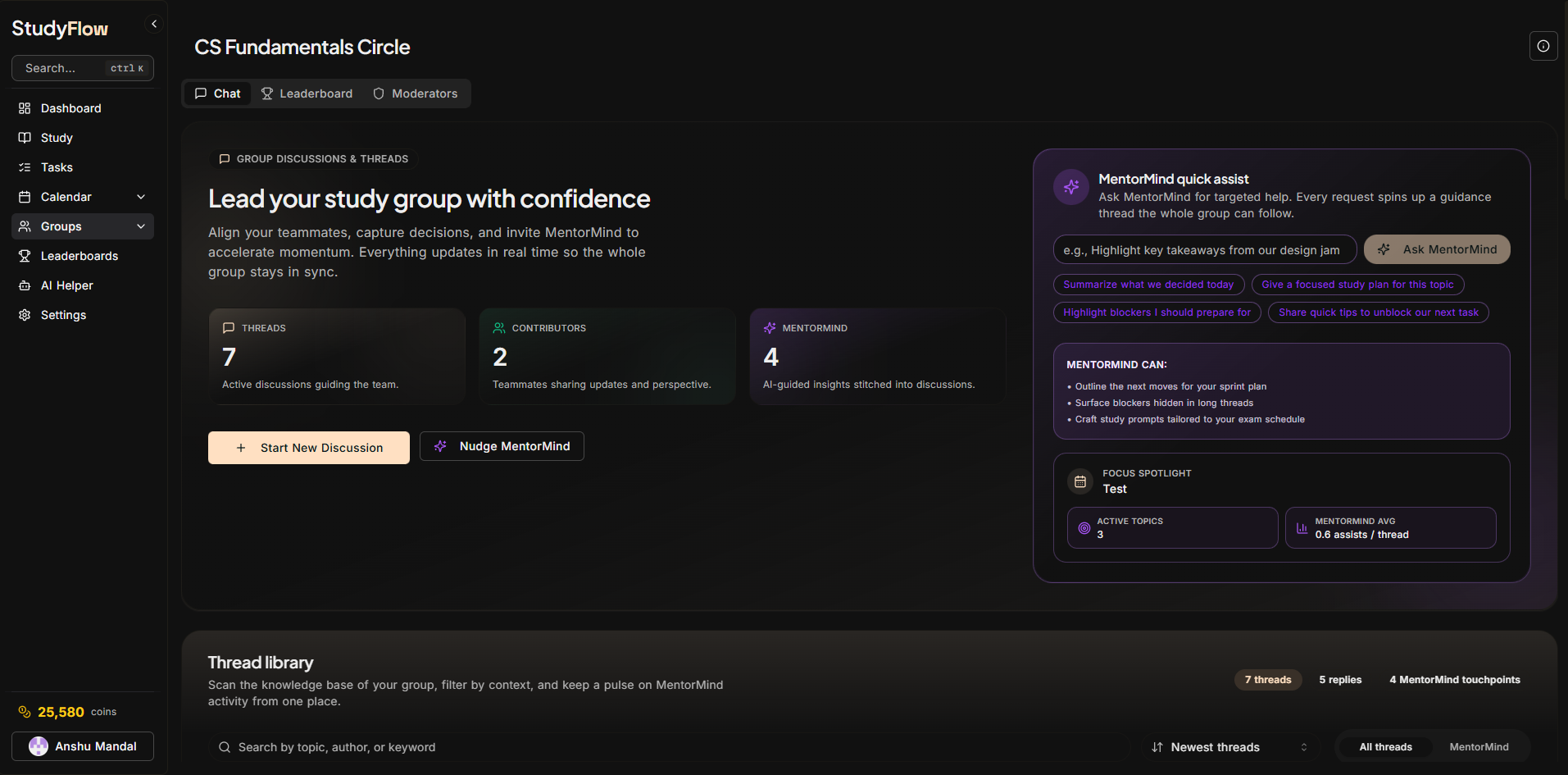
Task: Select the Study icon in the sidebar
Action: (x=25, y=137)
